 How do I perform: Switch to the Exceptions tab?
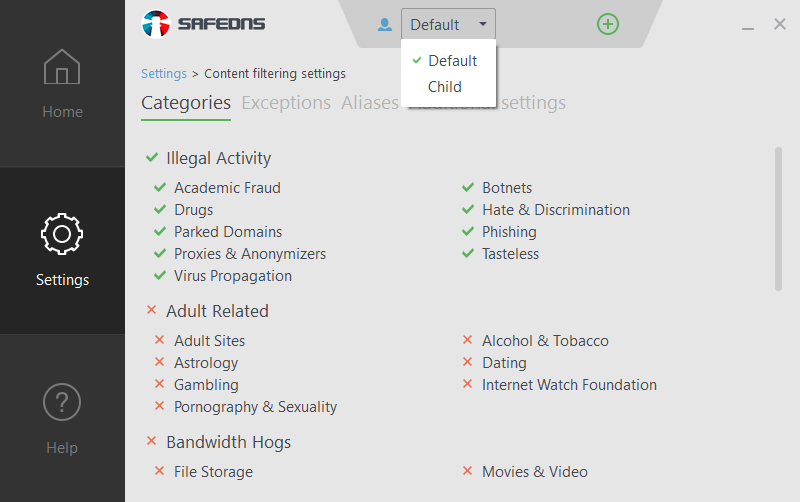(286, 103)
